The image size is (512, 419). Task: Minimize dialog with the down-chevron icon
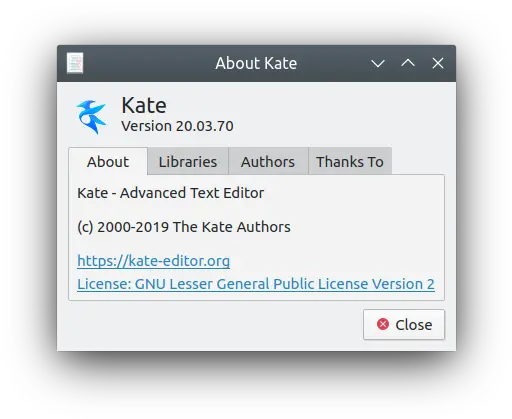[378, 63]
